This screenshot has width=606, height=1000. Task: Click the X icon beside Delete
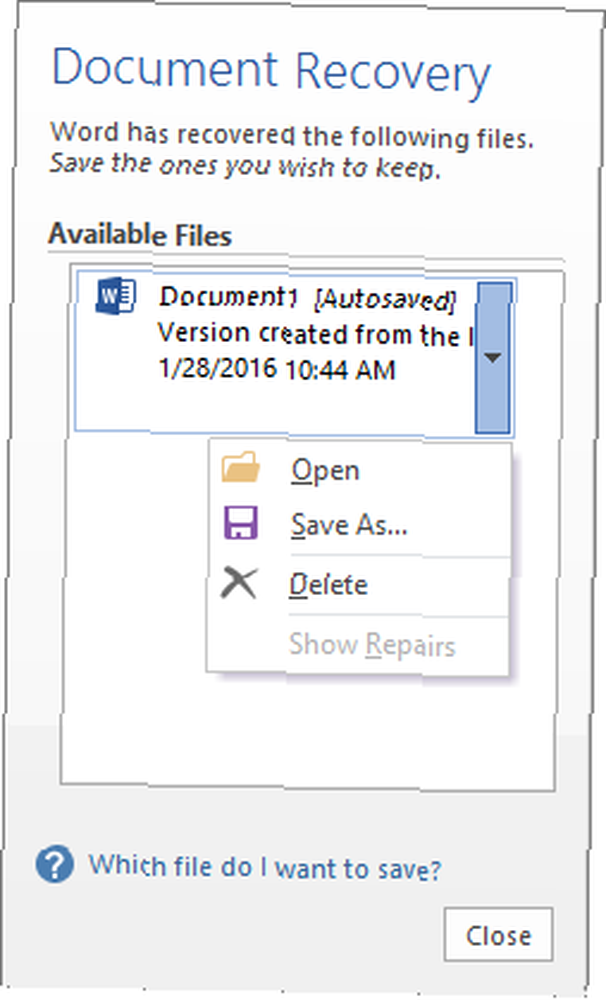(x=239, y=582)
